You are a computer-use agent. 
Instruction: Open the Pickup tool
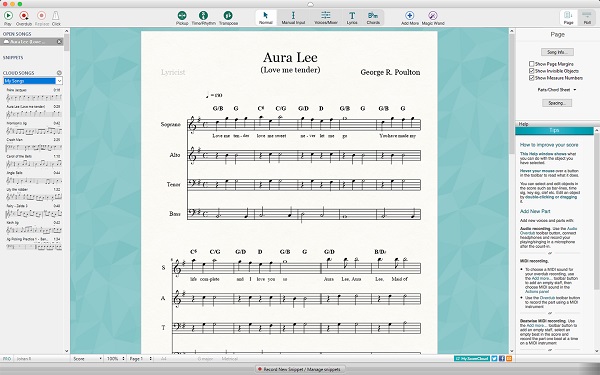[182, 15]
